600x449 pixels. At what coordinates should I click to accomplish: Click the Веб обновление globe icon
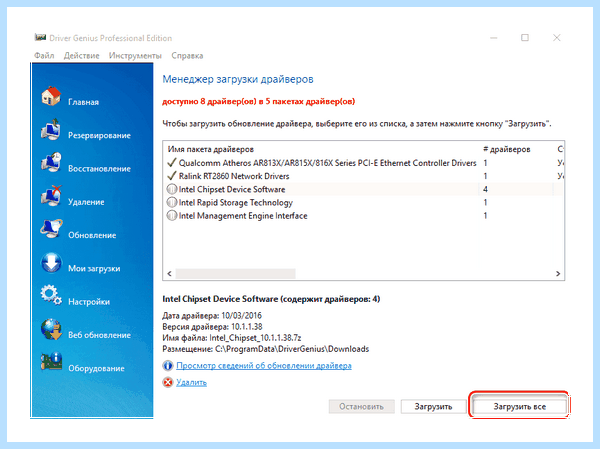pyautogui.click(x=51, y=329)
